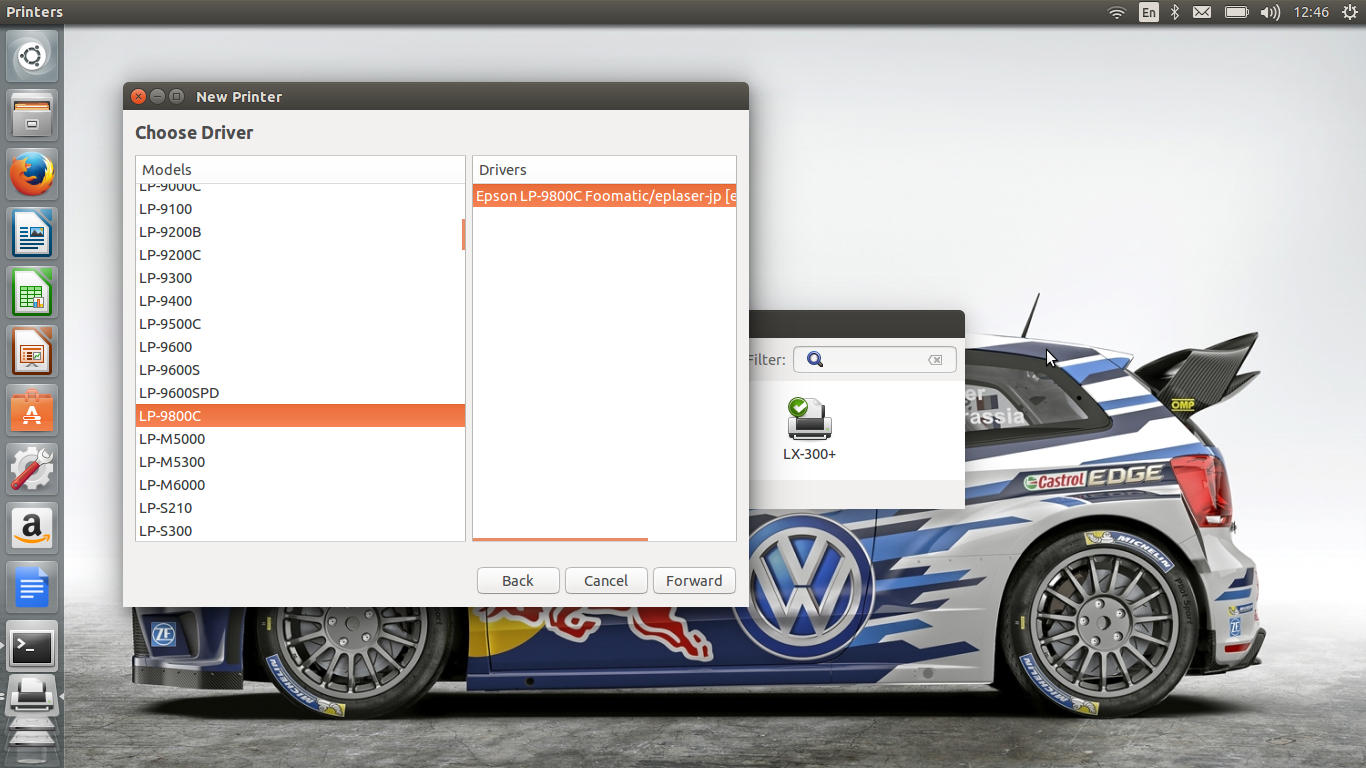The width and height of the screenshot is (1366, 768).
Task: Select model LP-9800C
Action: (300, 416)
